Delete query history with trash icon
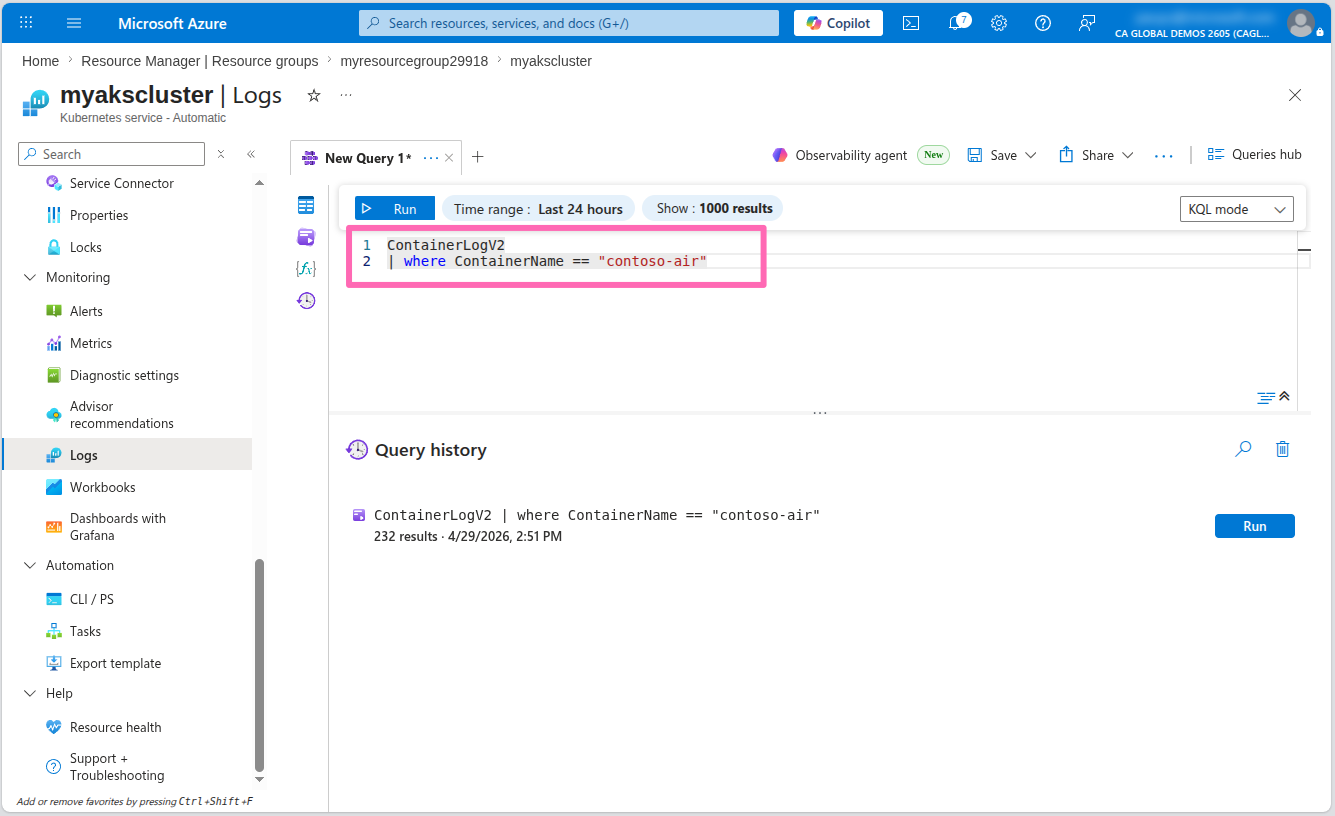Image resolution: width=1335 pixels, height=816 pixels. point(1283,450)
